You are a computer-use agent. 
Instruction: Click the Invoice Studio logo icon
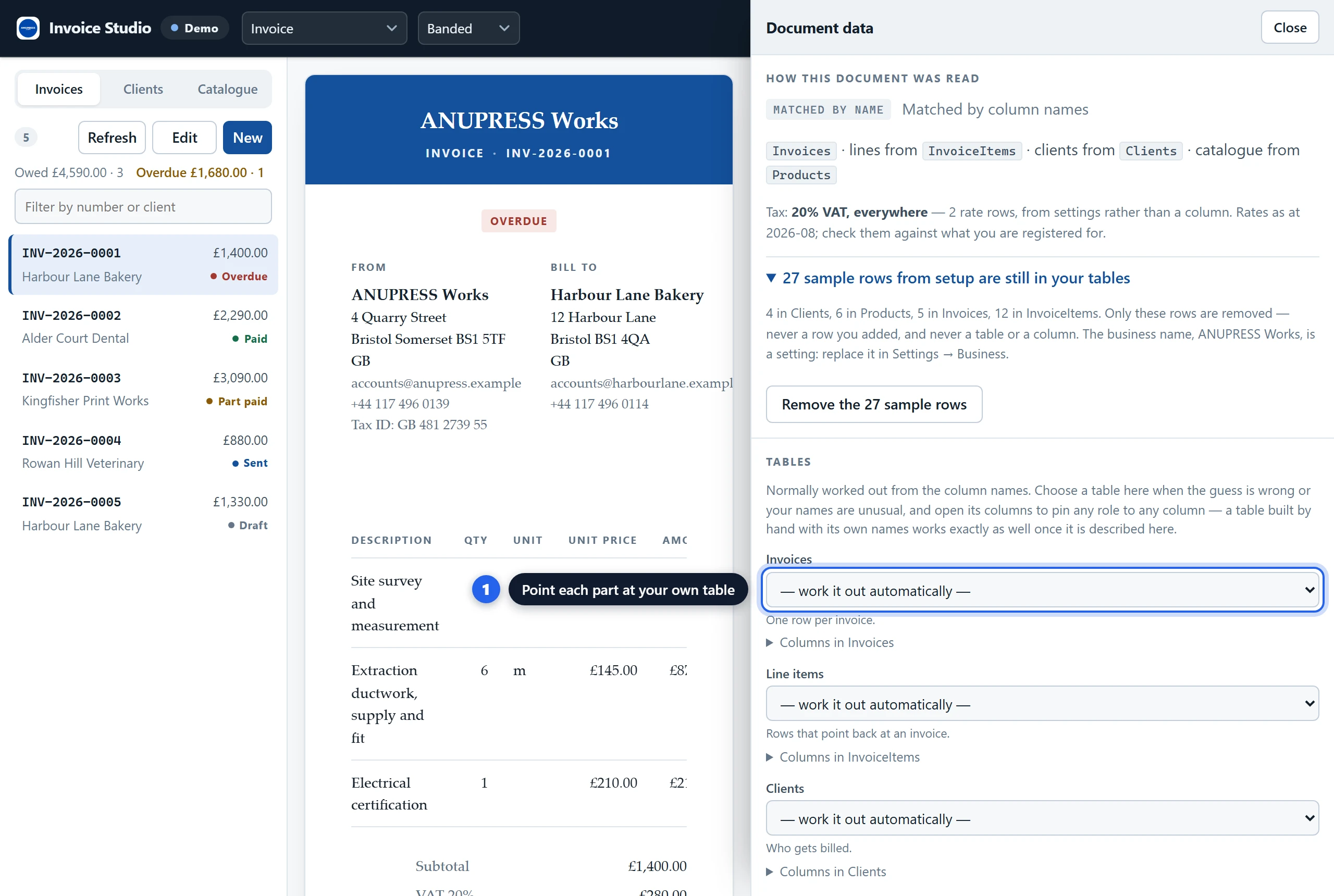tap(28, 28)
